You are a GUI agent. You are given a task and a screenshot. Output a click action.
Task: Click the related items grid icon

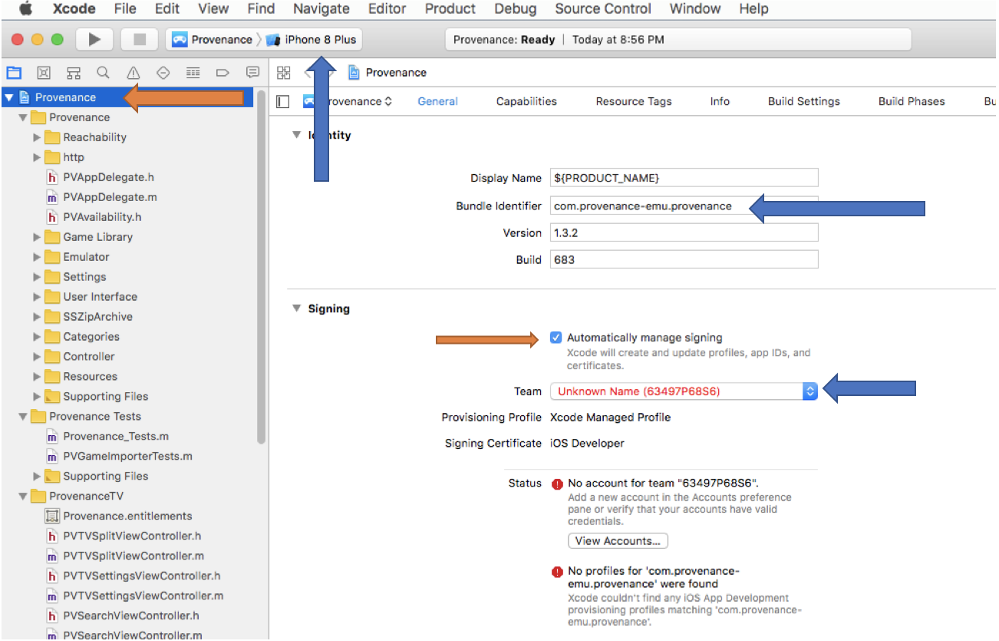pyautogui.click(x=284, y=73)
